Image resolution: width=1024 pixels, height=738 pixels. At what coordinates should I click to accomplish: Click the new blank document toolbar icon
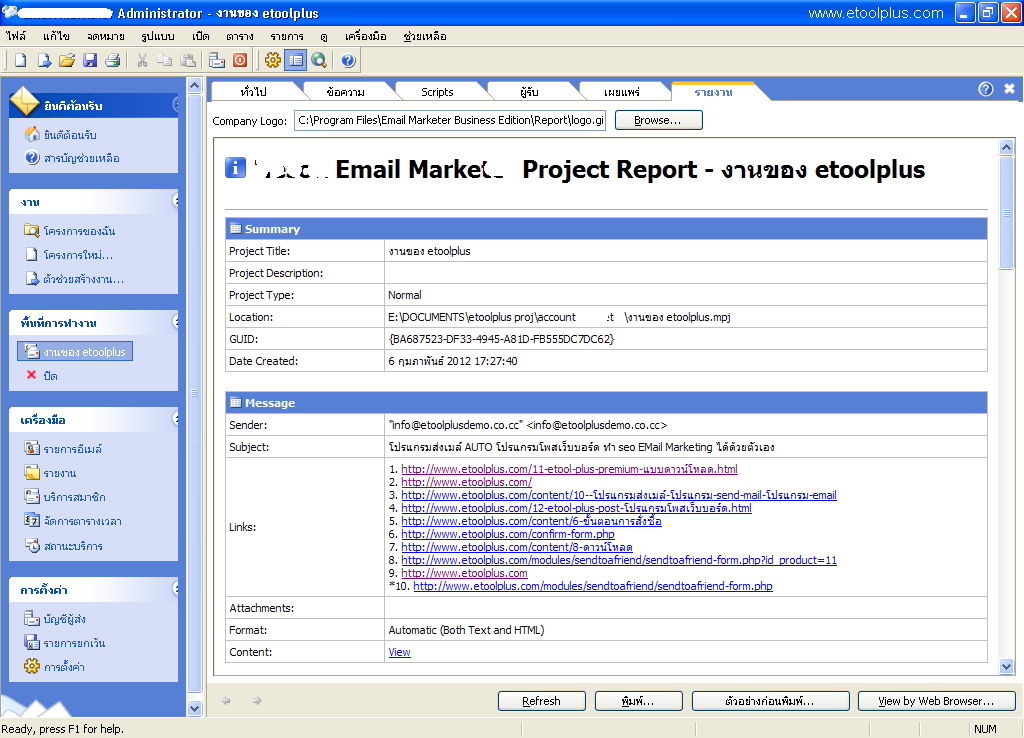point(20,60)
